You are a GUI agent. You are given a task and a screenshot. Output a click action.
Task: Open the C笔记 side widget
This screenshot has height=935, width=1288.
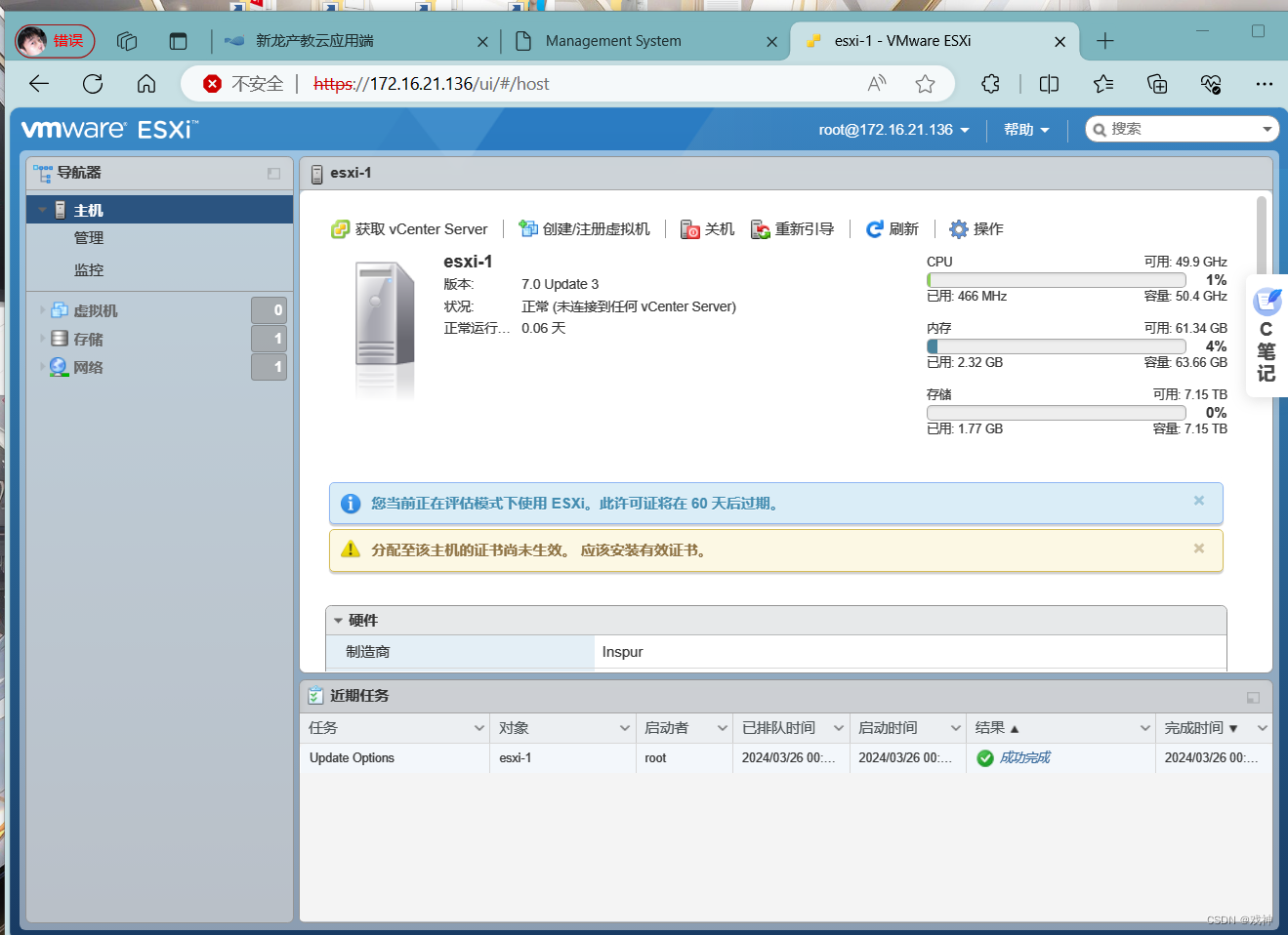click(1267, 337)
